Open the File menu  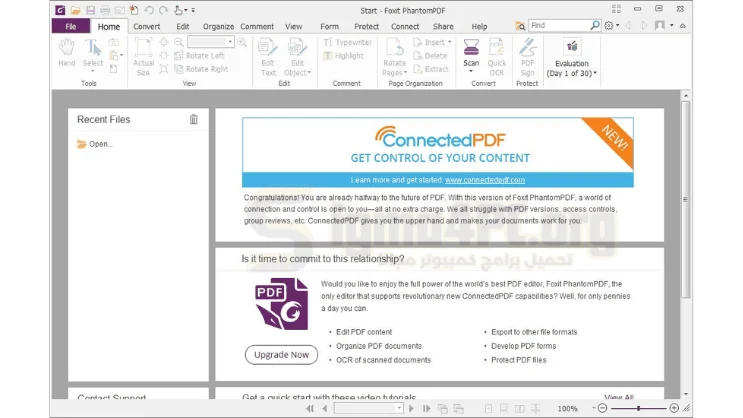(71, 27)
